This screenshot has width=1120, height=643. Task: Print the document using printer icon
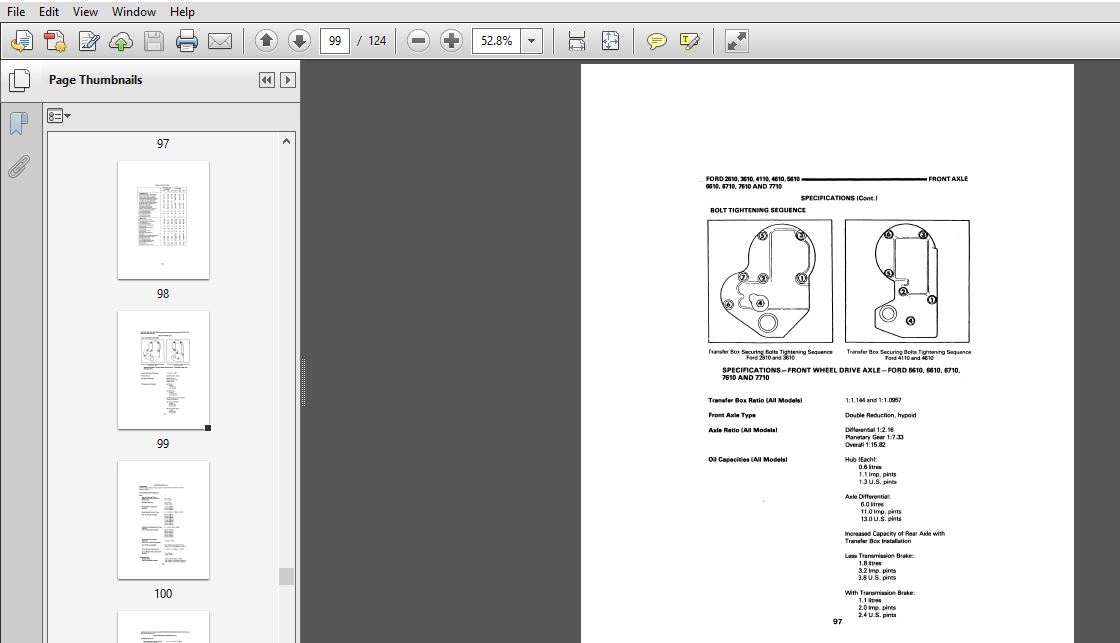coord(186,41)
